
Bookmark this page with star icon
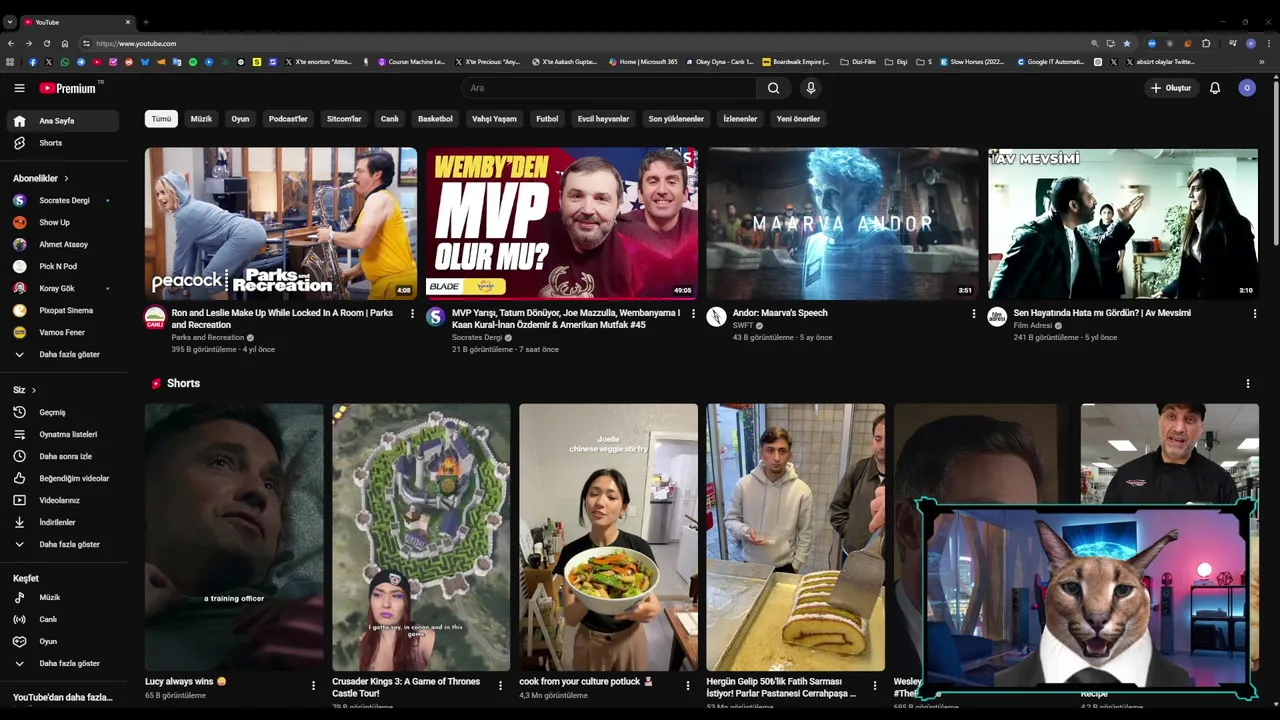pyautogui.click(x=1127, y=43)
